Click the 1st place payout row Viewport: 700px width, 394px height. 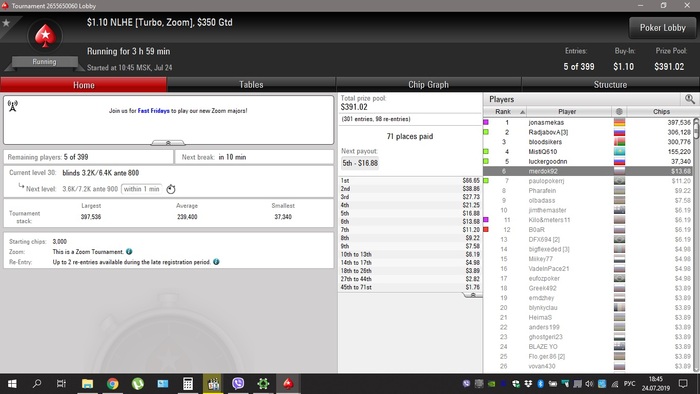(410, 181)
